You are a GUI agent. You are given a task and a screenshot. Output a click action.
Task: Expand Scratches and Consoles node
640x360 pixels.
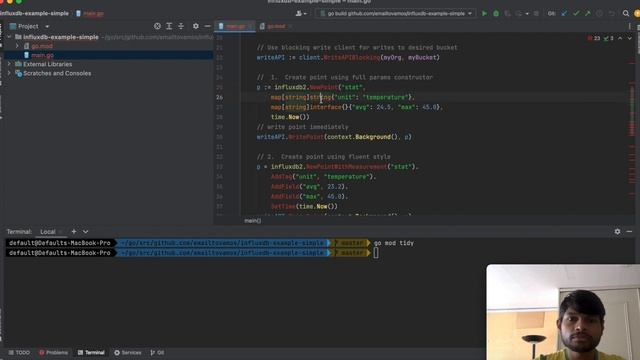point(9,73)
